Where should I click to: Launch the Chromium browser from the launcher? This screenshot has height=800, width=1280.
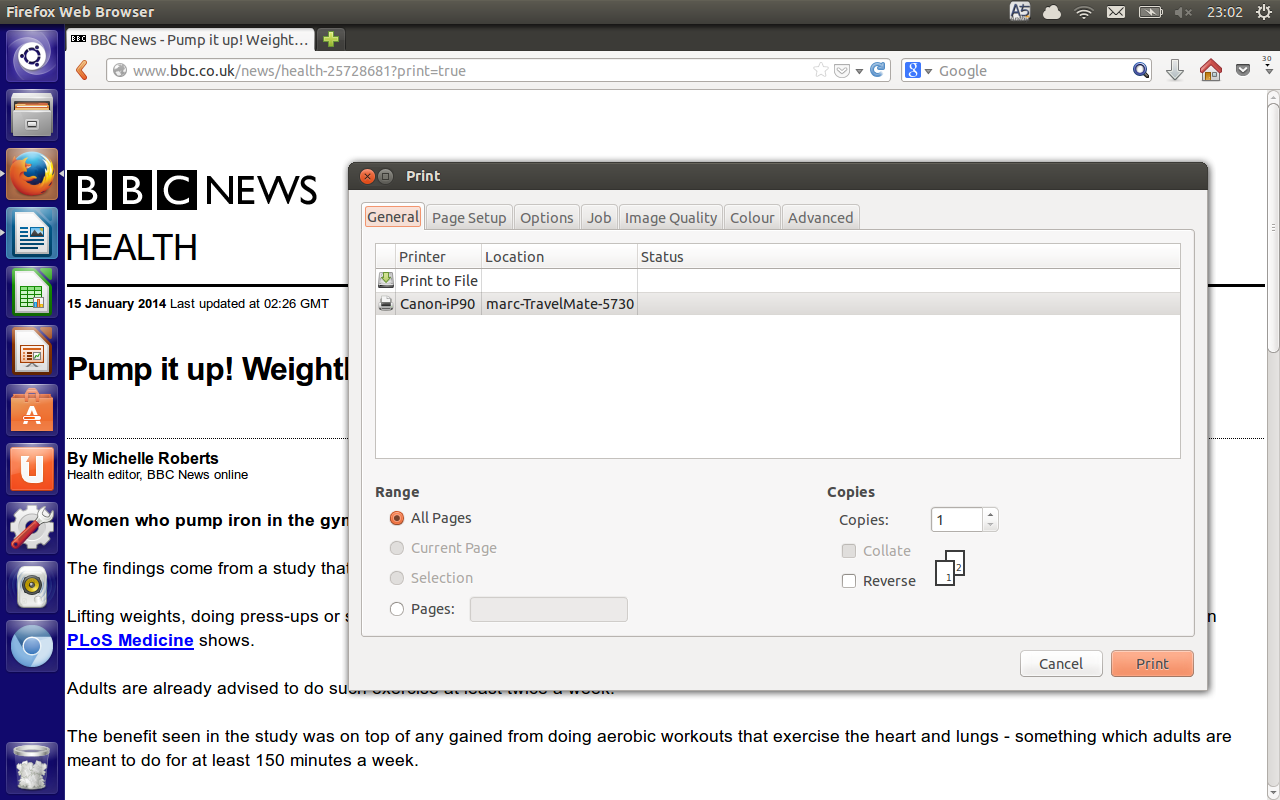tap(32, 646)
